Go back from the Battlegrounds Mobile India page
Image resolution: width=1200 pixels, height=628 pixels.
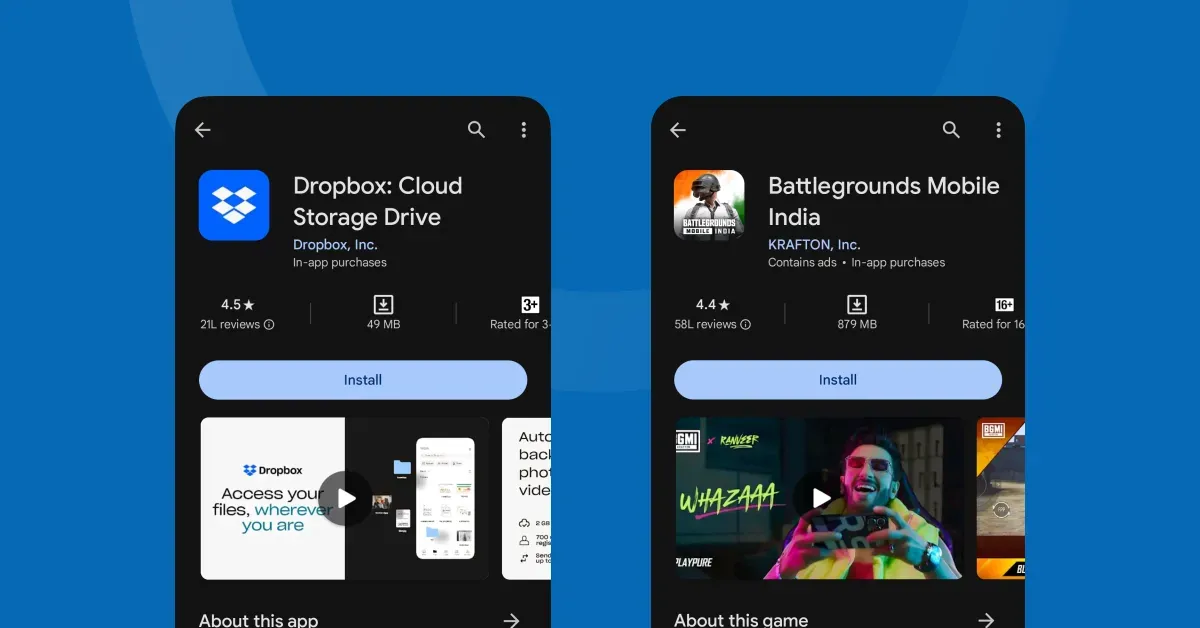click(x=678, y=130)
